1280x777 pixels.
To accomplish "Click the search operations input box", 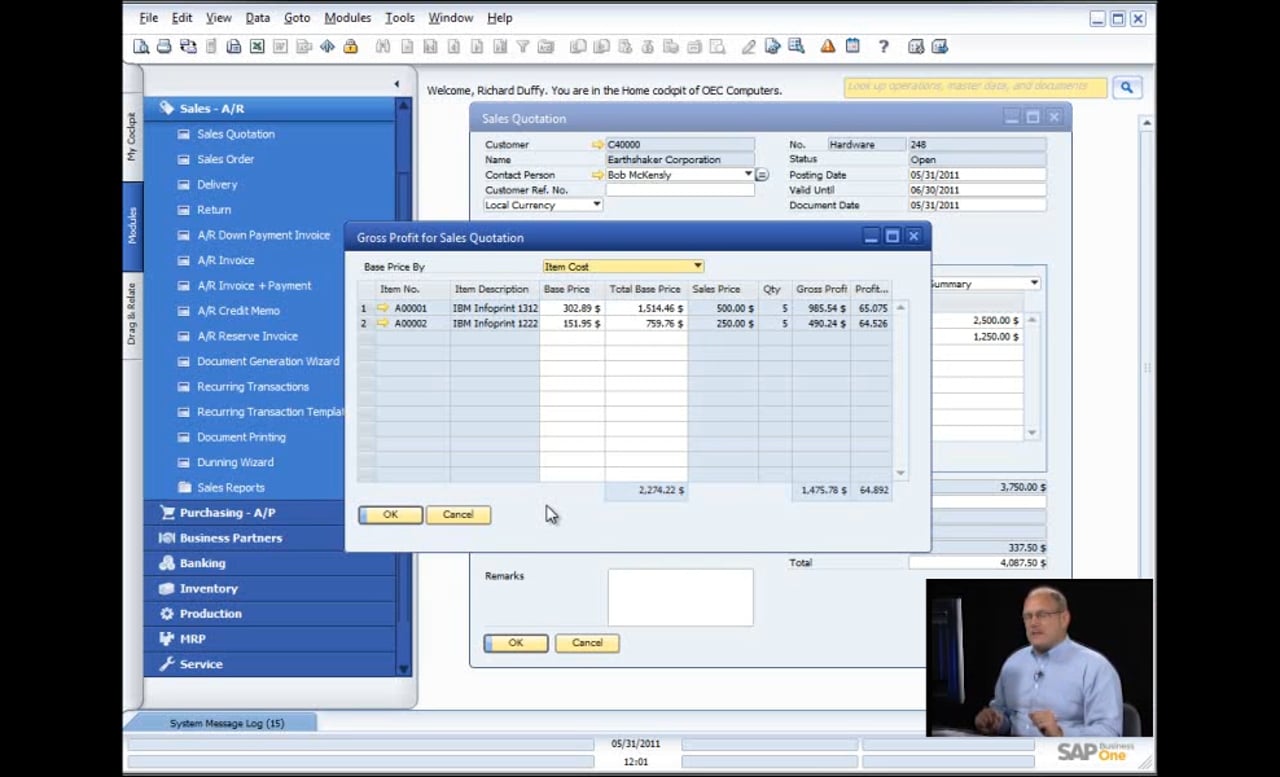I will [975, 87].
